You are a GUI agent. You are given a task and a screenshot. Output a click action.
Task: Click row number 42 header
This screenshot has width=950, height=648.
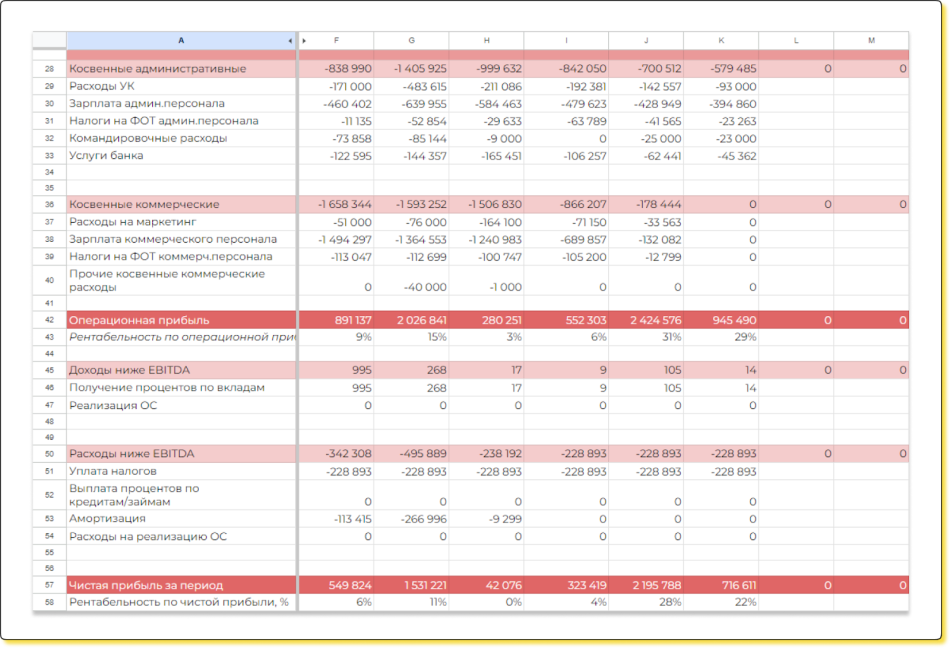[49, 320]
